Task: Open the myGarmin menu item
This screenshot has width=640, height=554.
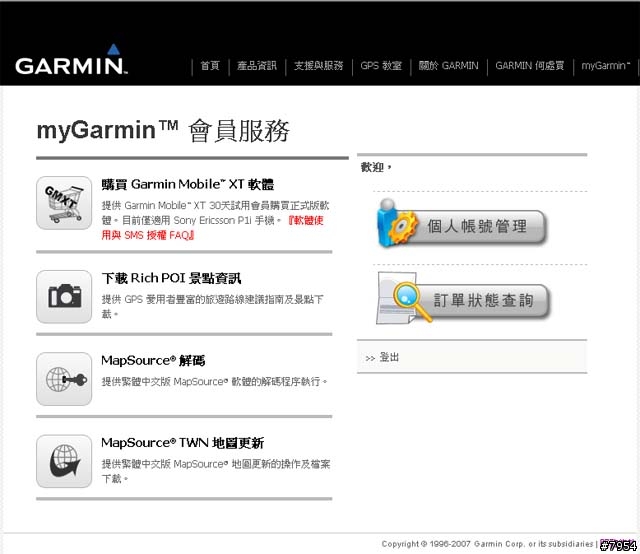Action: (606, 65)
